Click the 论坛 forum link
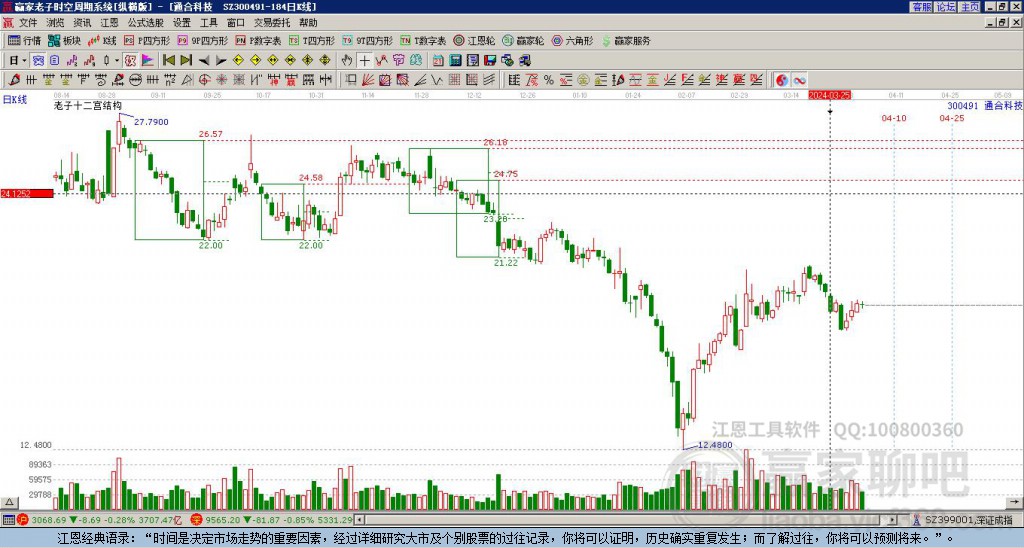Image resolution: width=1024 pixels, height=548 pixels. tap(946, 7)
